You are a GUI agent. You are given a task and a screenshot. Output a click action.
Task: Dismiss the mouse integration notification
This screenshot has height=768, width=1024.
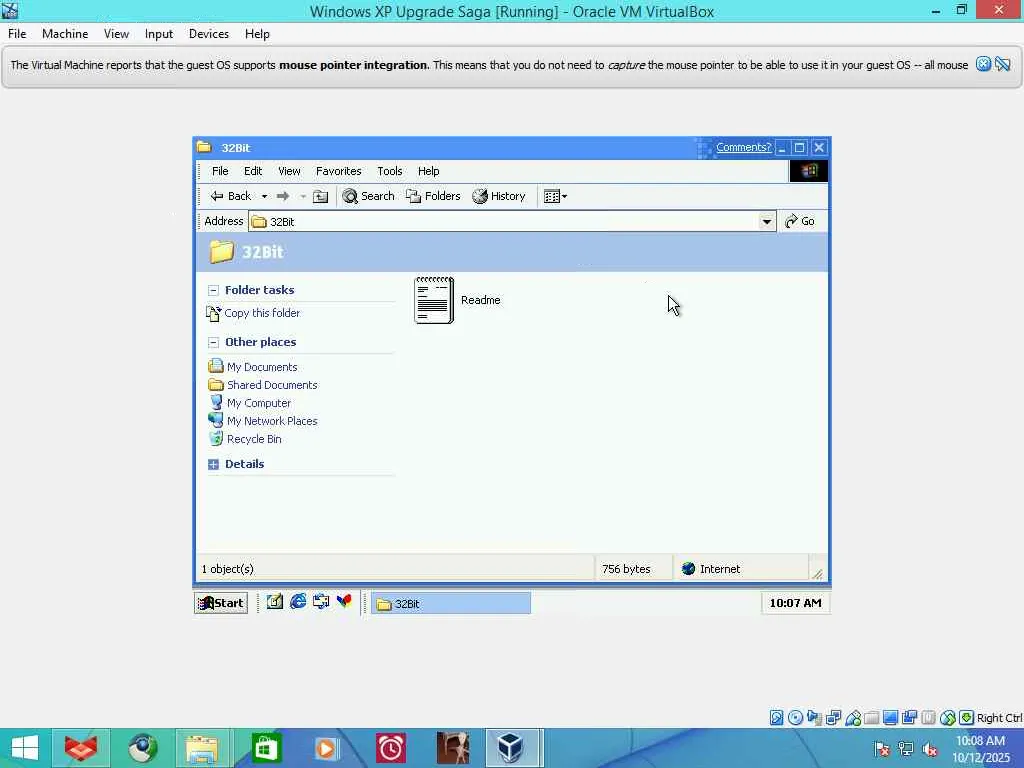984,64
